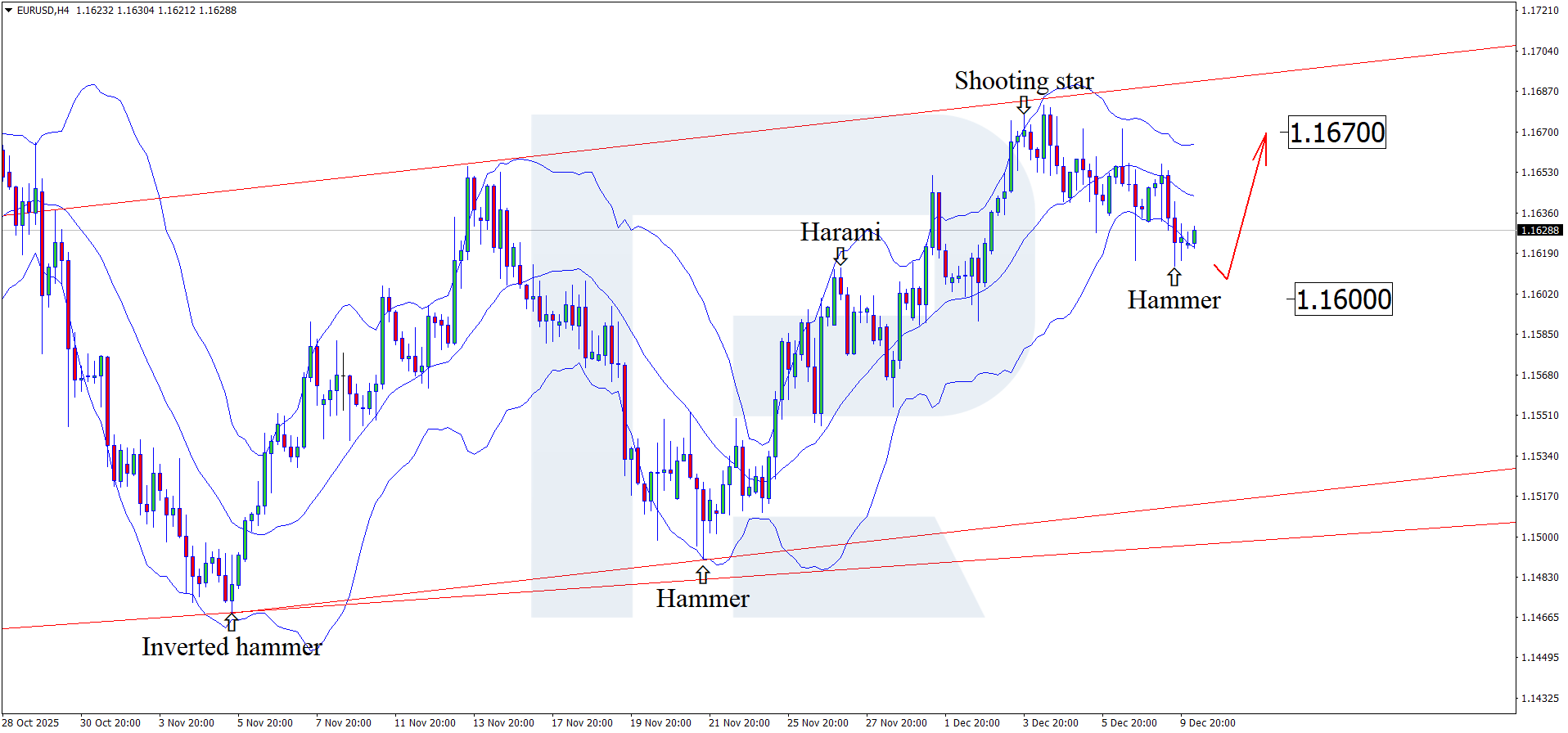Click the EURUSD,H4 symbol title text

pos(43,11)
